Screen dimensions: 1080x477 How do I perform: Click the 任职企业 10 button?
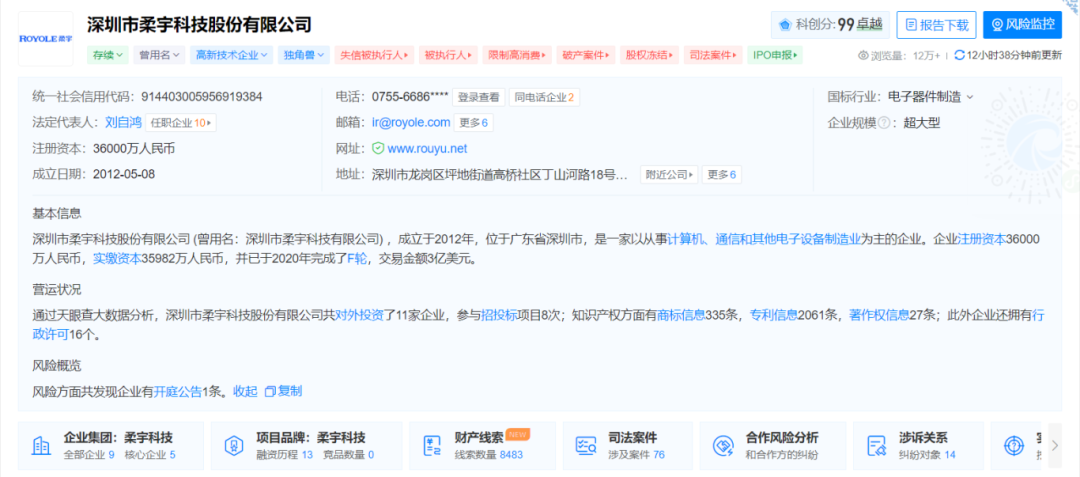[x=180, y=123]
